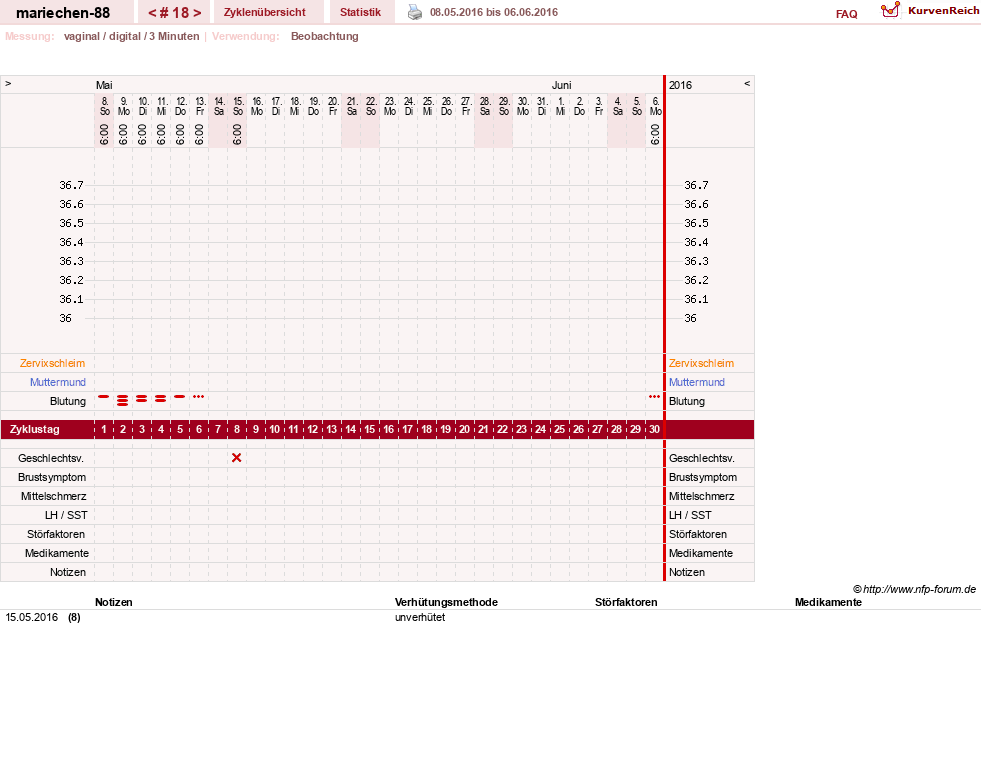Click the left Zervixschleim label
This screenshot has width=981, height=781.
coord(53,364)
